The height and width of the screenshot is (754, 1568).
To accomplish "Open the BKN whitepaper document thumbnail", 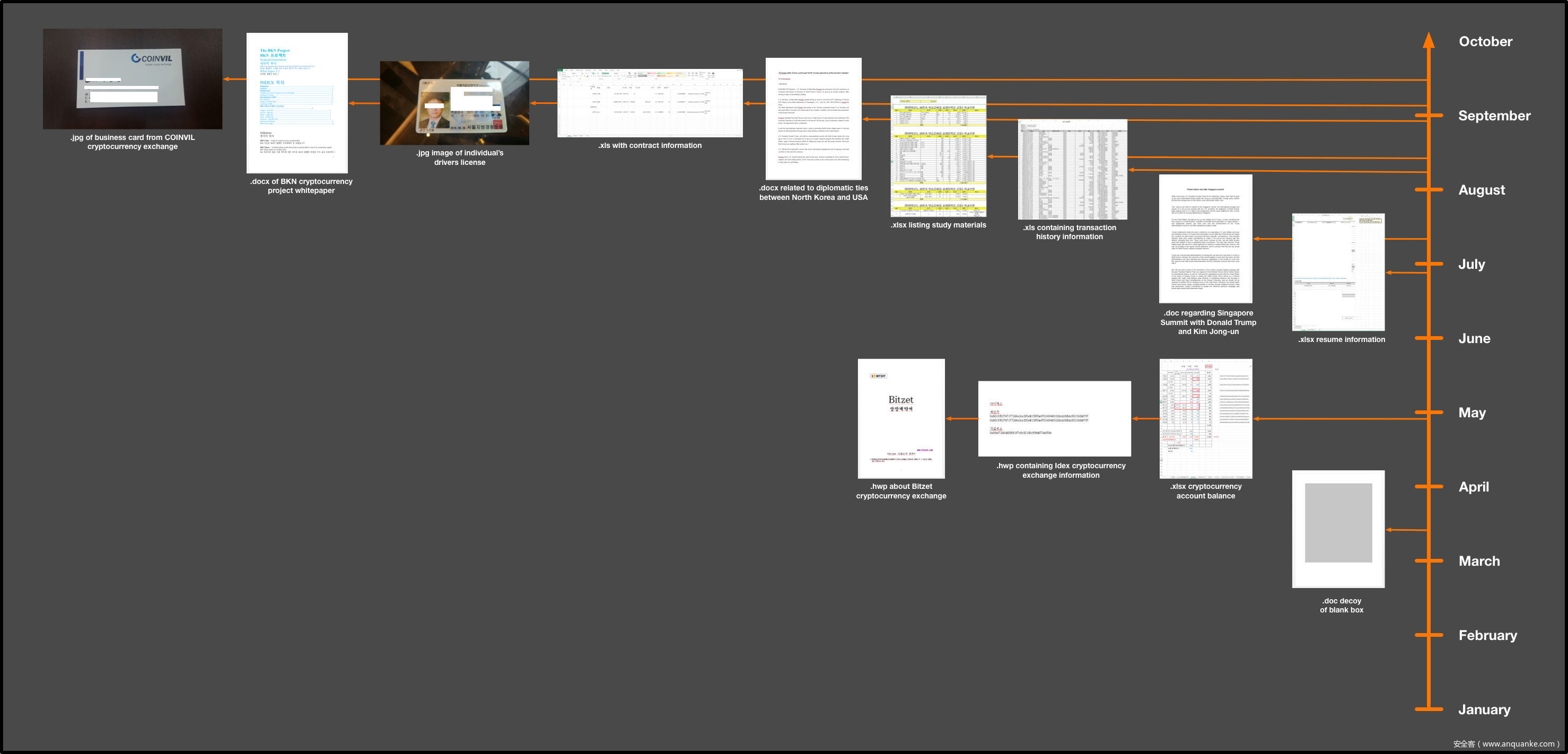I will tap(297, 103).
